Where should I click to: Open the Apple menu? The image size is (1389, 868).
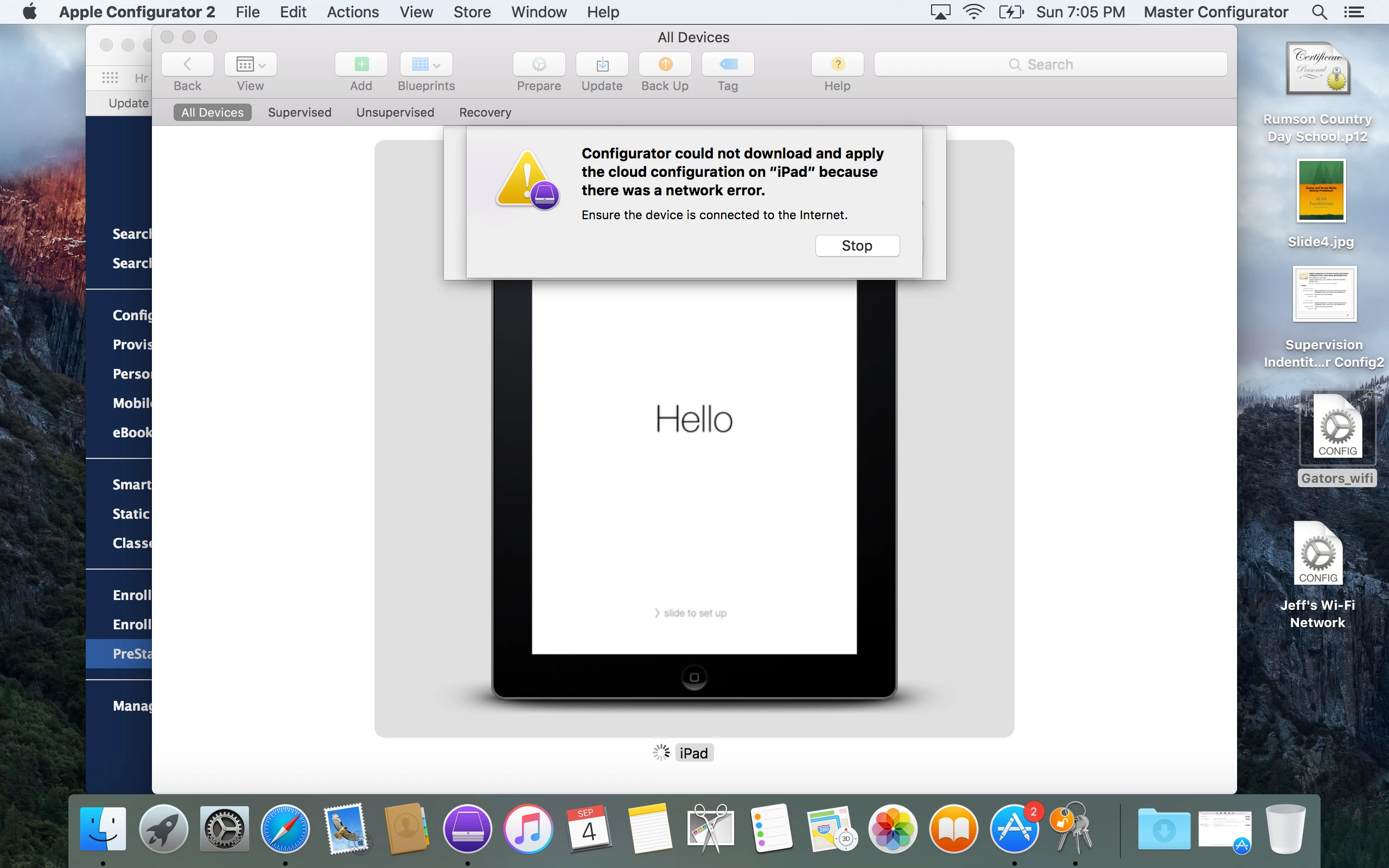(30, 11)
